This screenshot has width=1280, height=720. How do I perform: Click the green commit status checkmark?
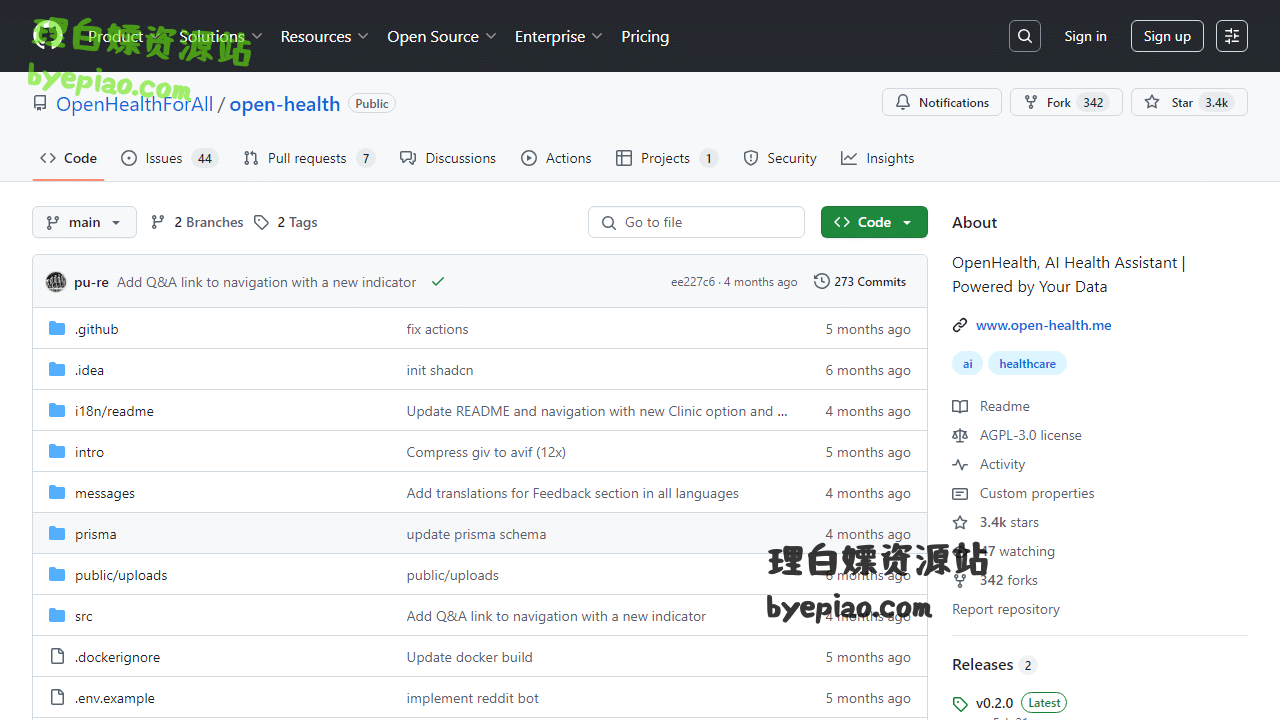click(x=438, y=282)
